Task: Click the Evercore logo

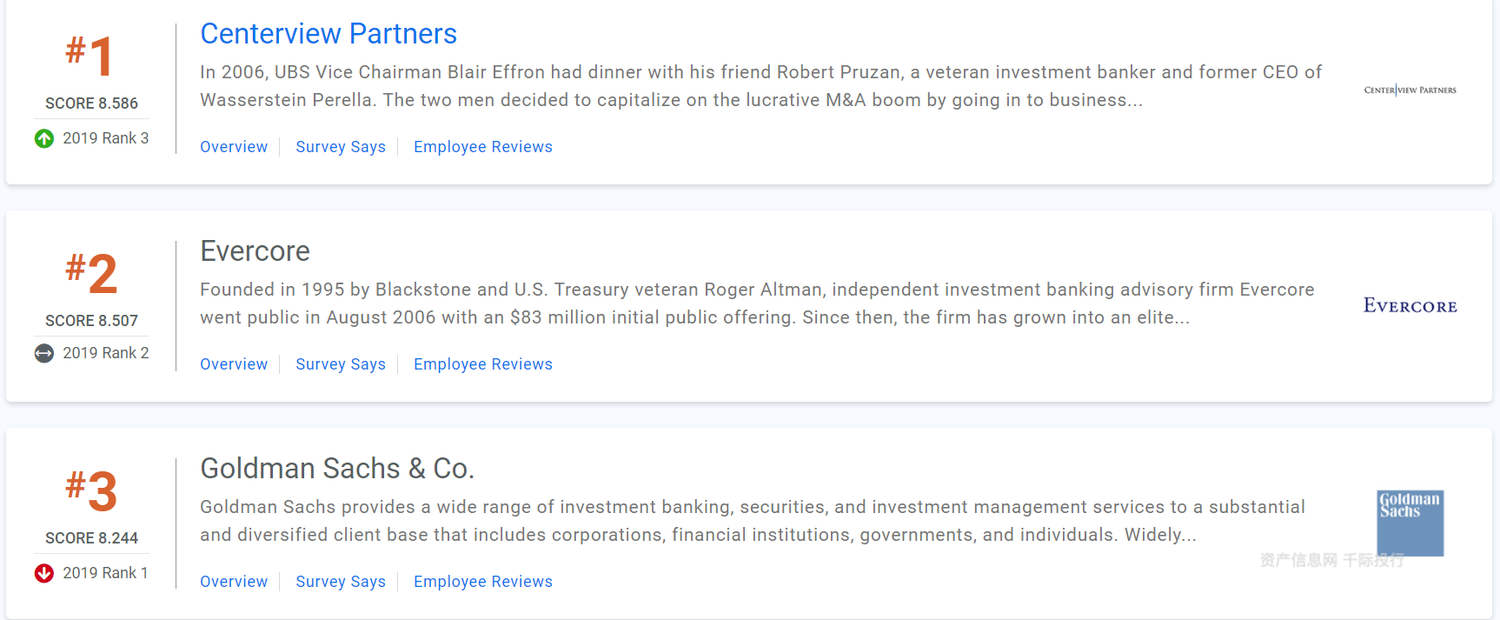Action: [x=1410, y=305]
